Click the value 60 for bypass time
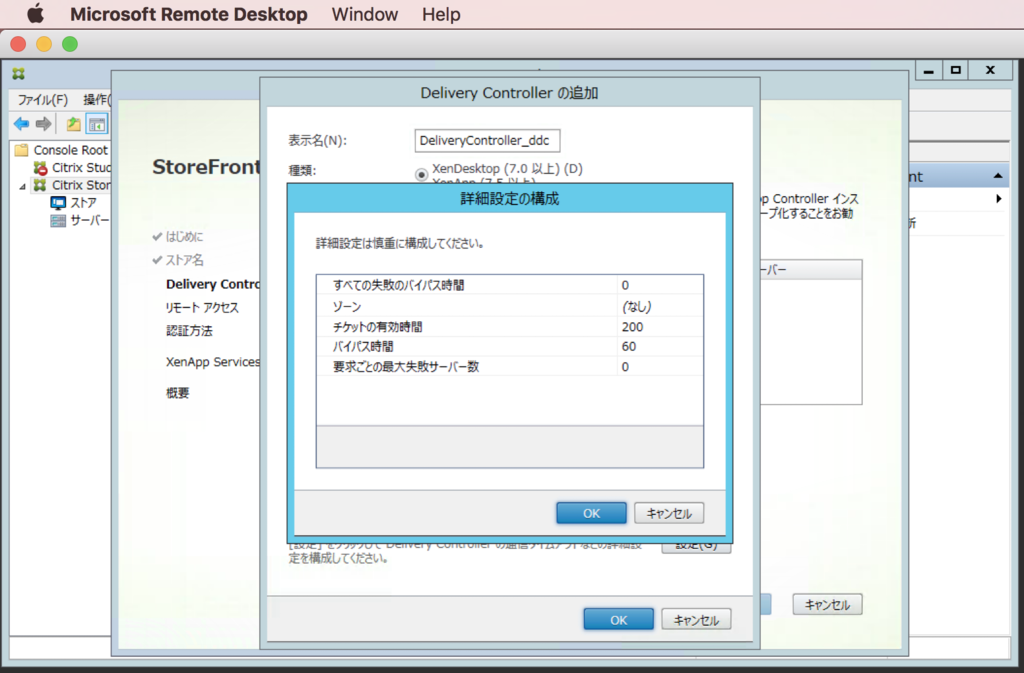The width and height of the screenshot is (1024, 673). pos(629,346)
